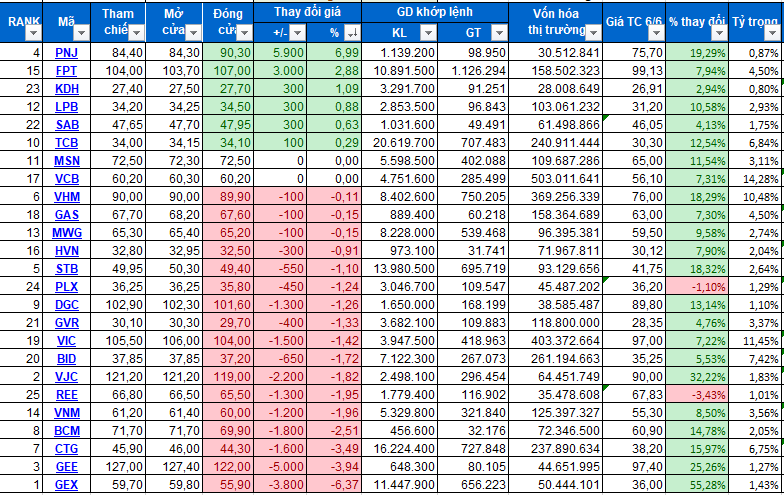This screenshot has height=495, width=784.
Task: Open the Giá TC 6/6 filter dropdown
Action: click(x=656, y=33)
